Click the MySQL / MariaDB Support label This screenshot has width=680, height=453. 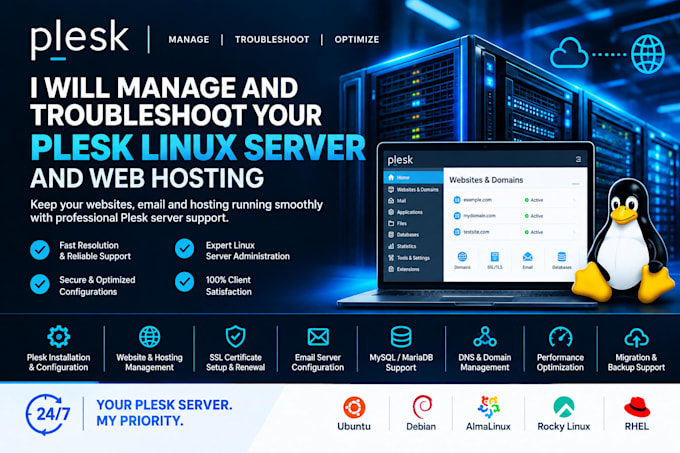[401, 362]
